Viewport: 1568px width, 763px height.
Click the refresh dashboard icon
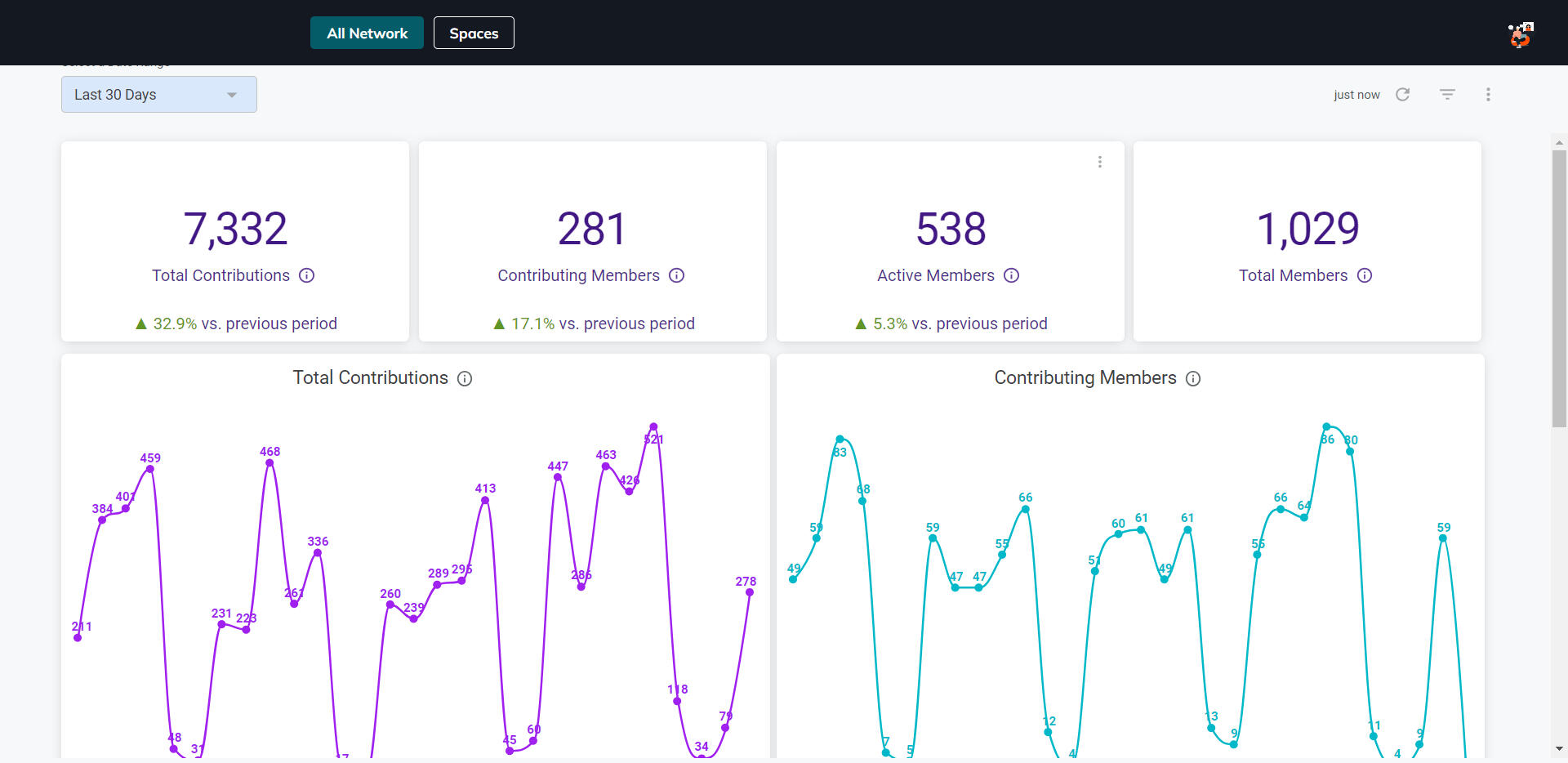click(1402, 95)
